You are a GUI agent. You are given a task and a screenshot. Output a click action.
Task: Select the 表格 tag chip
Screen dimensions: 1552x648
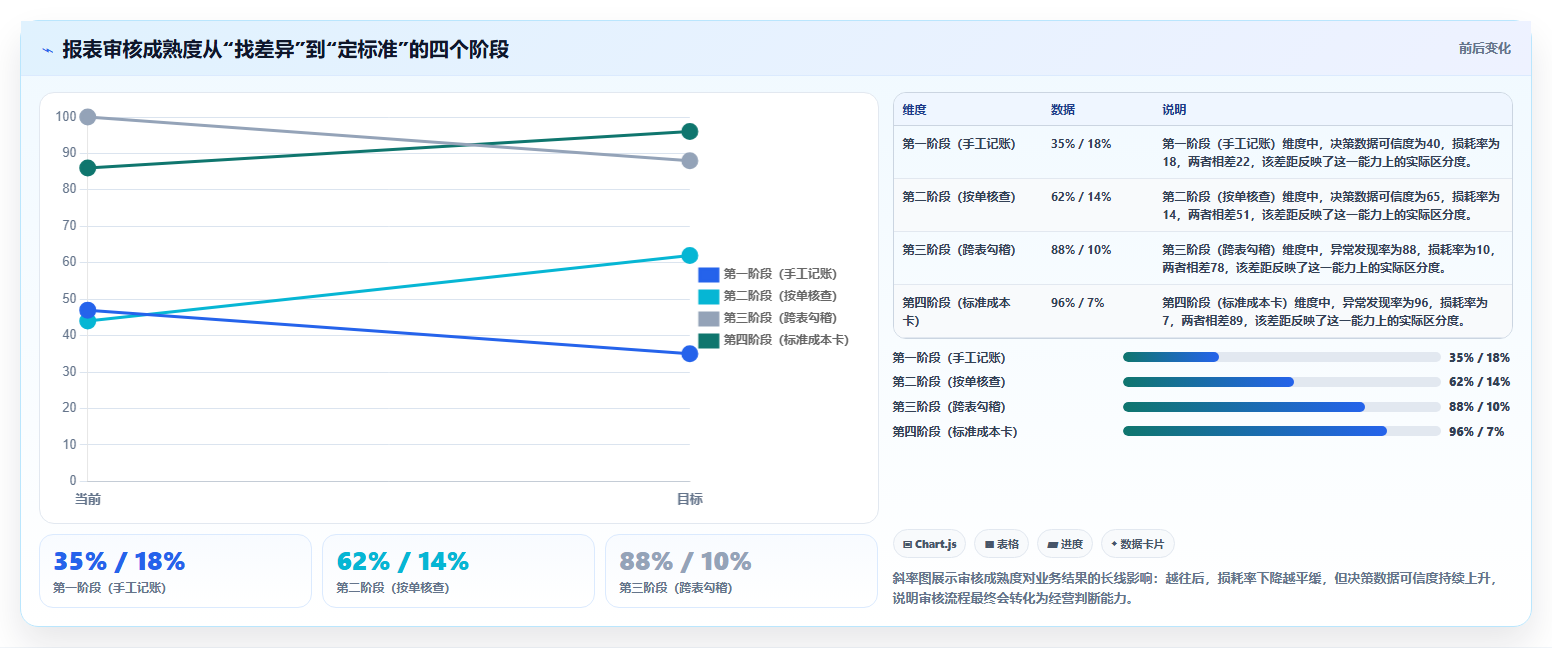tap(1001, 544)
